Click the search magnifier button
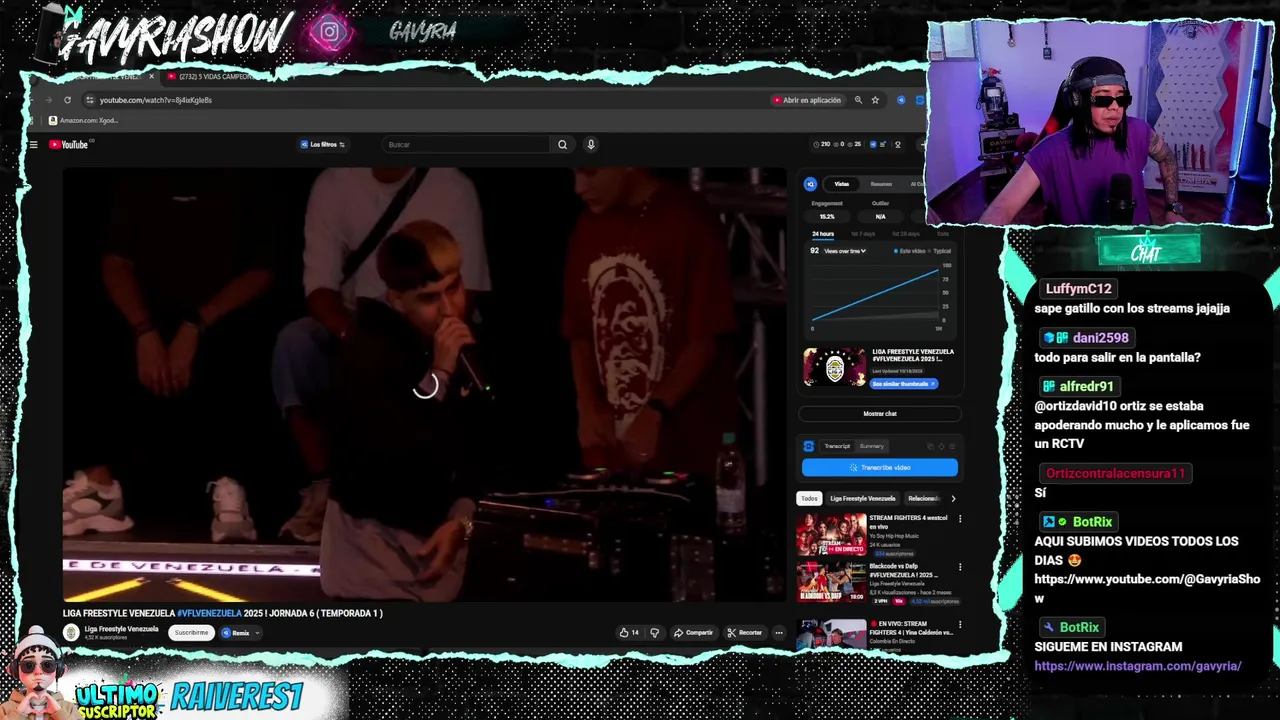1280x720 pixels. (562, 145)
